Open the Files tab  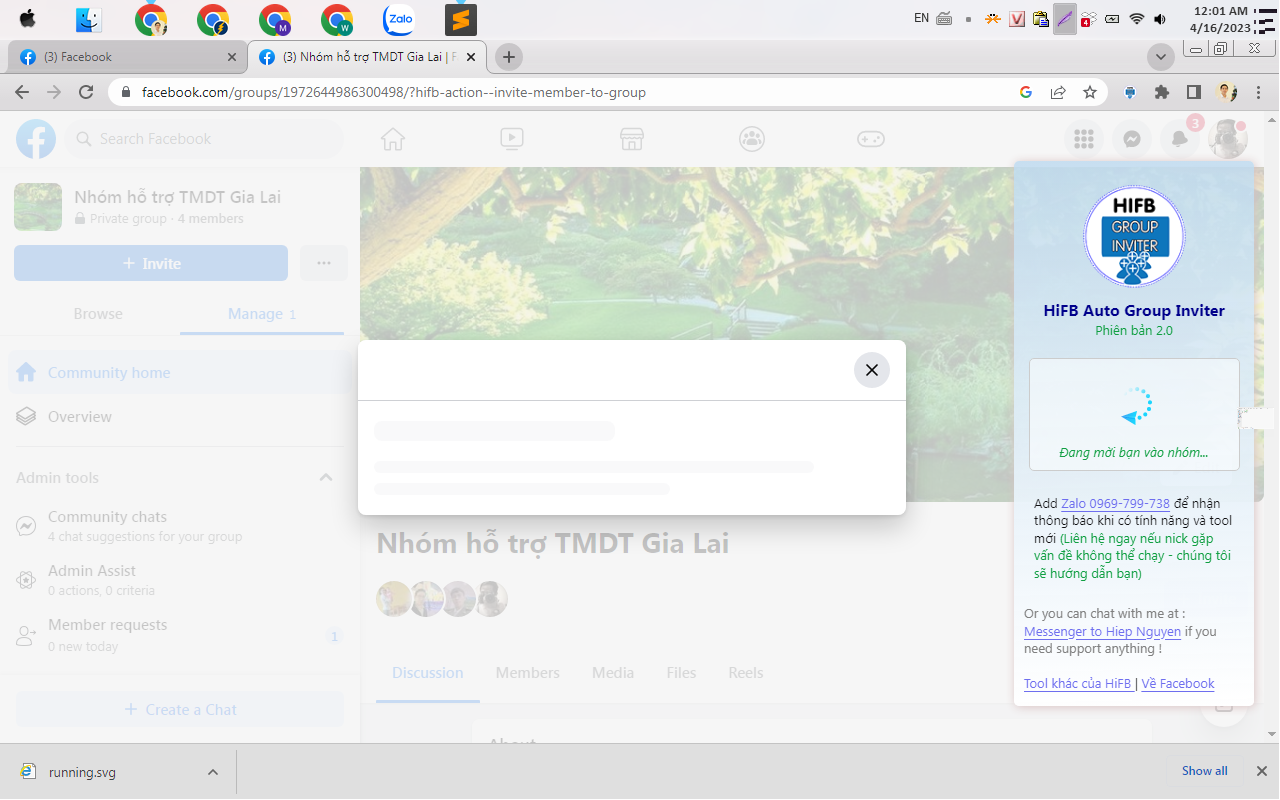(681, 673)
